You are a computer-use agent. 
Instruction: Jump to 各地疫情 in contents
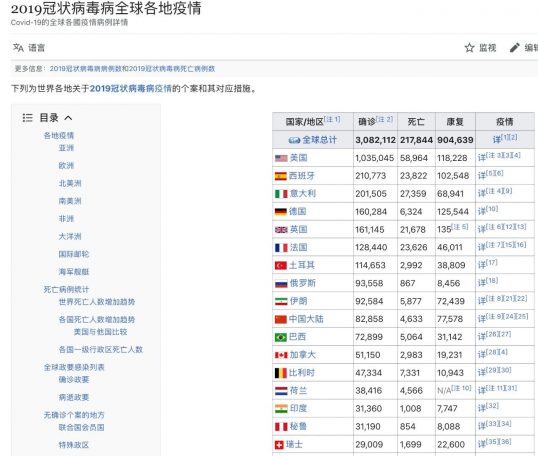click(59, 136)
